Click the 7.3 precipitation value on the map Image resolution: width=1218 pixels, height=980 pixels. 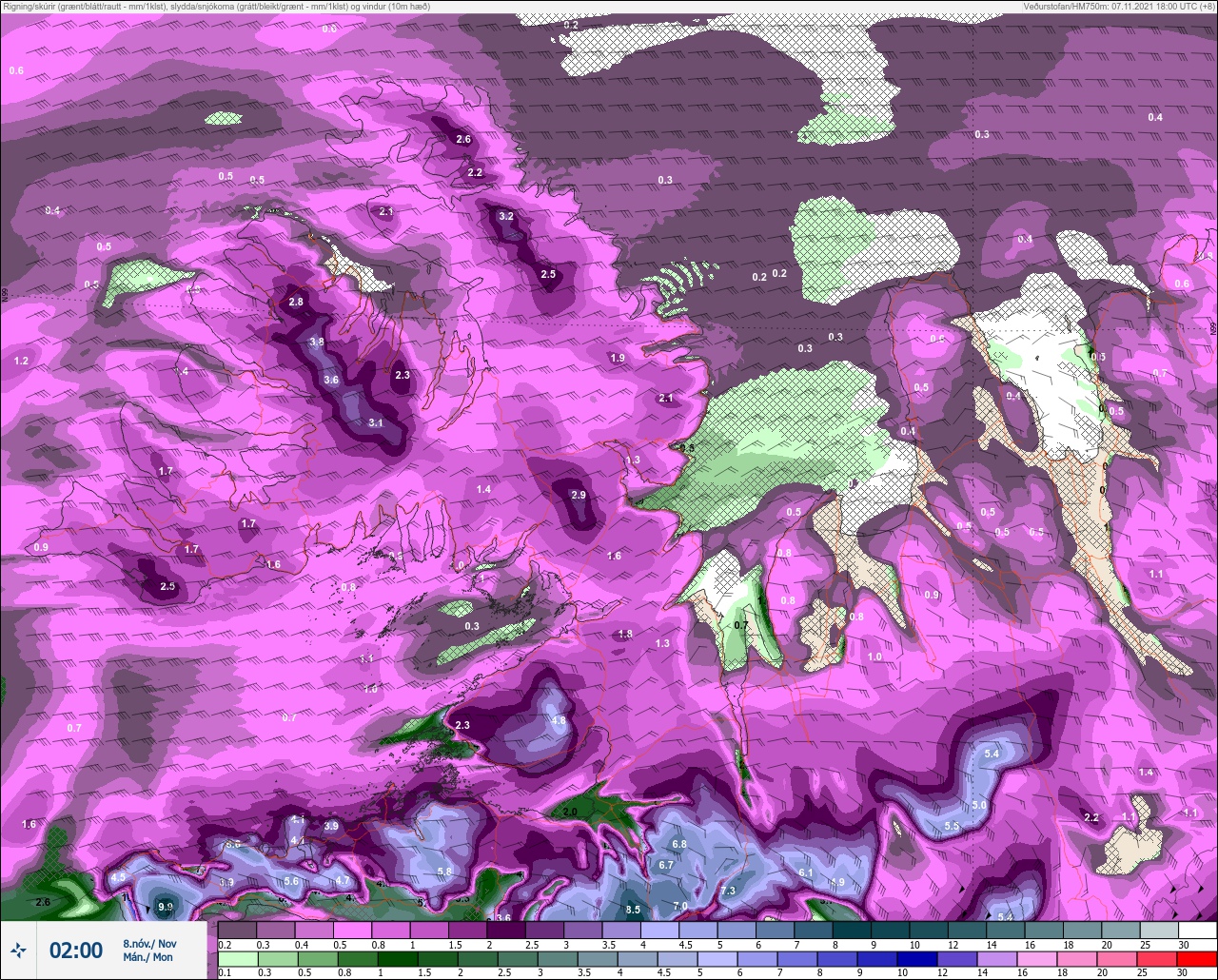[728, 891]
